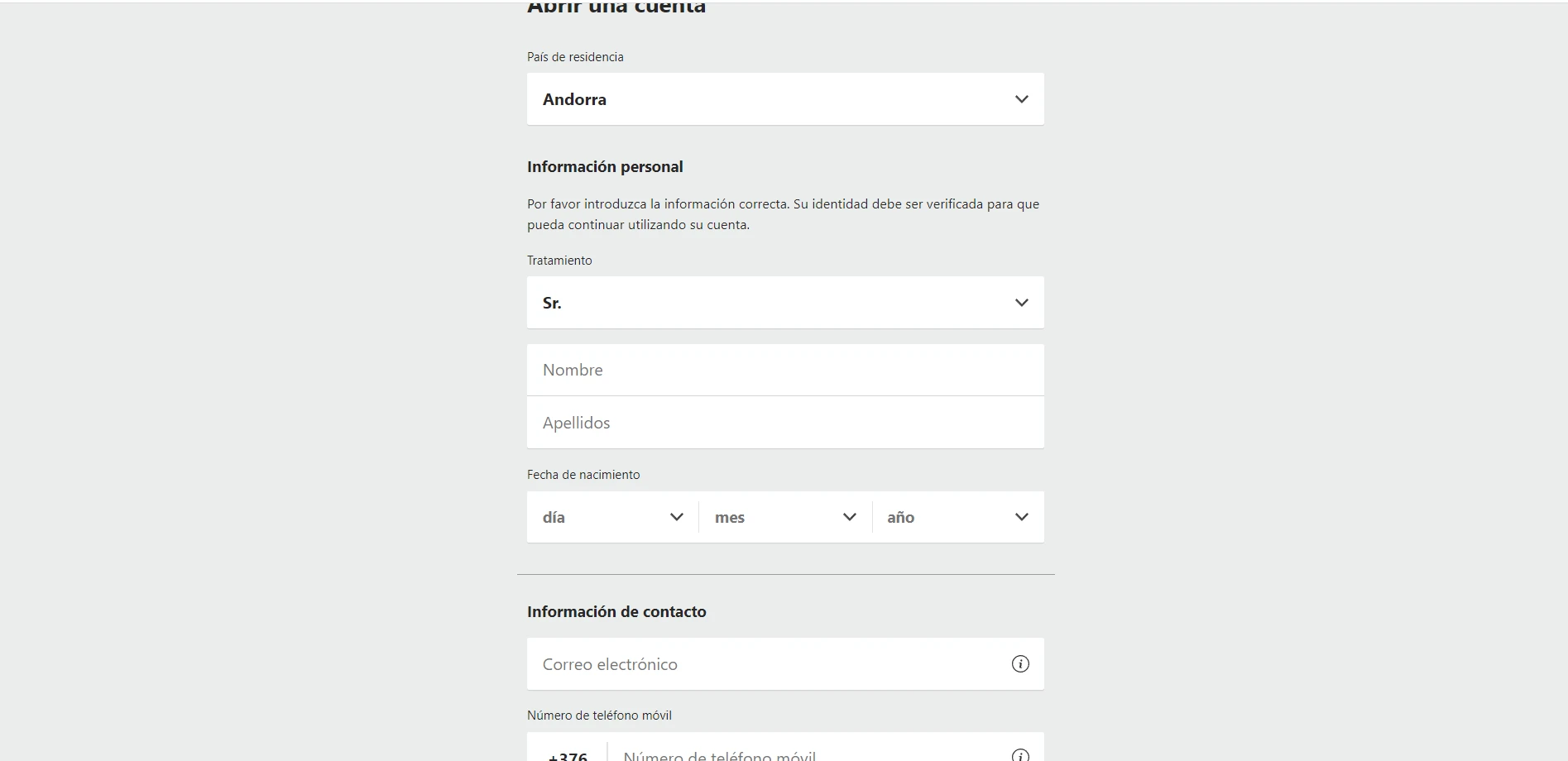Focus the Nombre text field

785,370
